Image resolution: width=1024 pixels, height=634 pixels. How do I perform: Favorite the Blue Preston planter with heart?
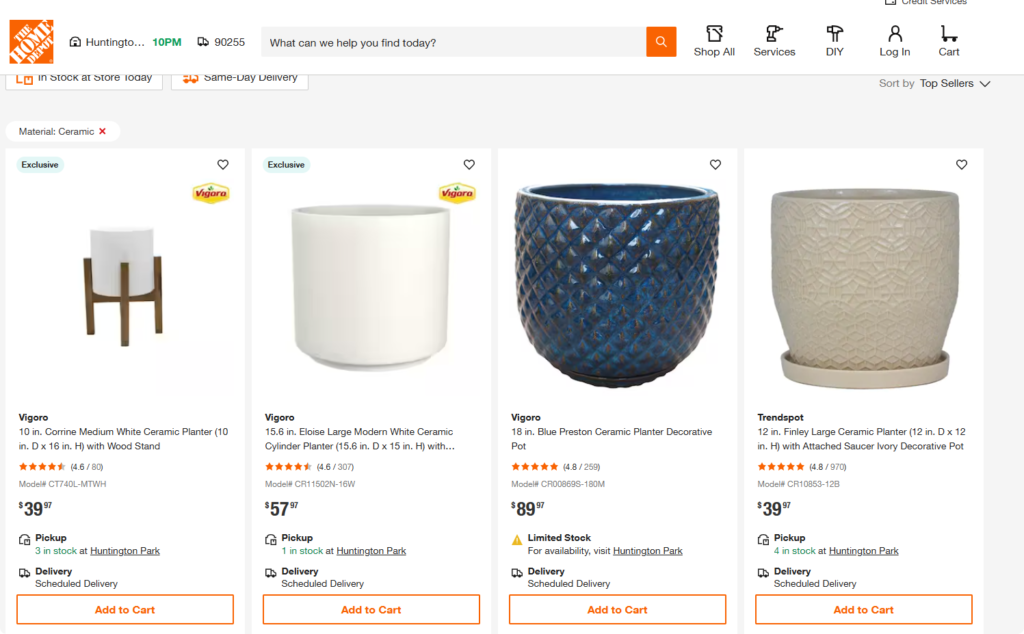coord(715,165)
